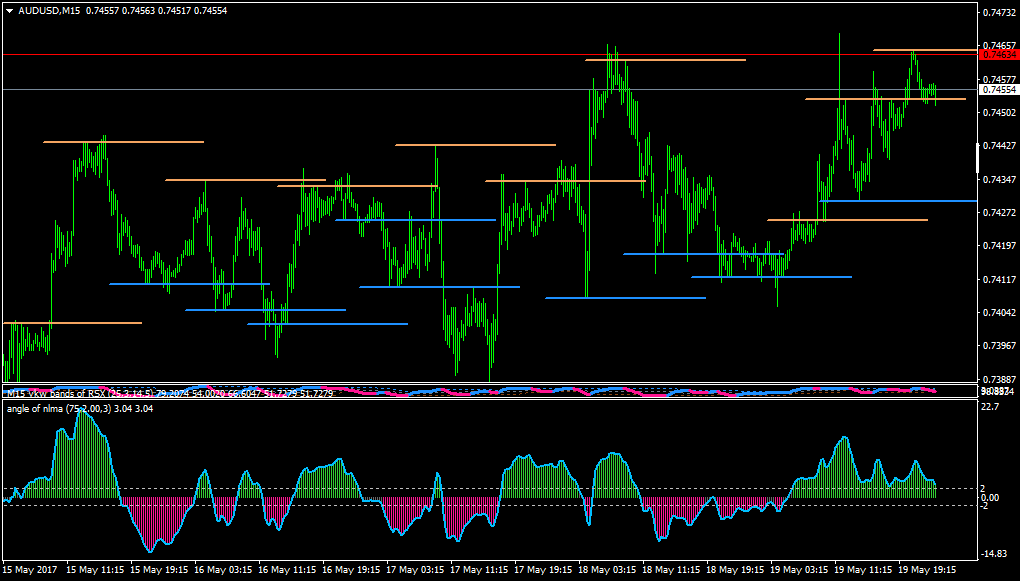Image resolution: width=1020 pixels, height=581 pixels.
Task: Click the 17 May 11:15 time label
Action: point(478,570)
